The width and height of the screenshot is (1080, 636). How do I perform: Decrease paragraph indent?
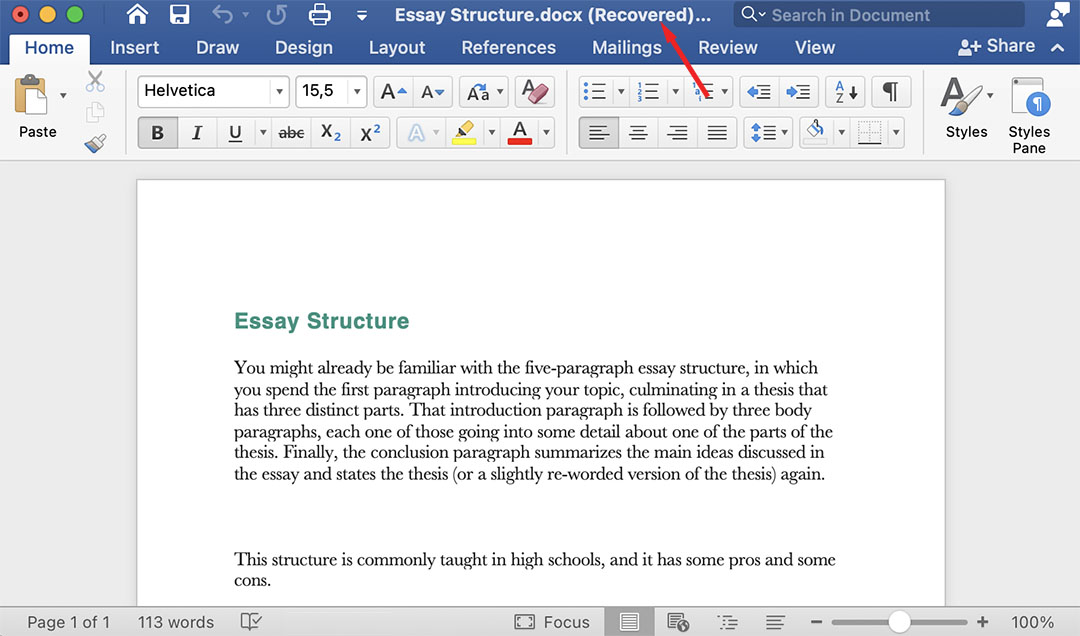coord(759,92)
